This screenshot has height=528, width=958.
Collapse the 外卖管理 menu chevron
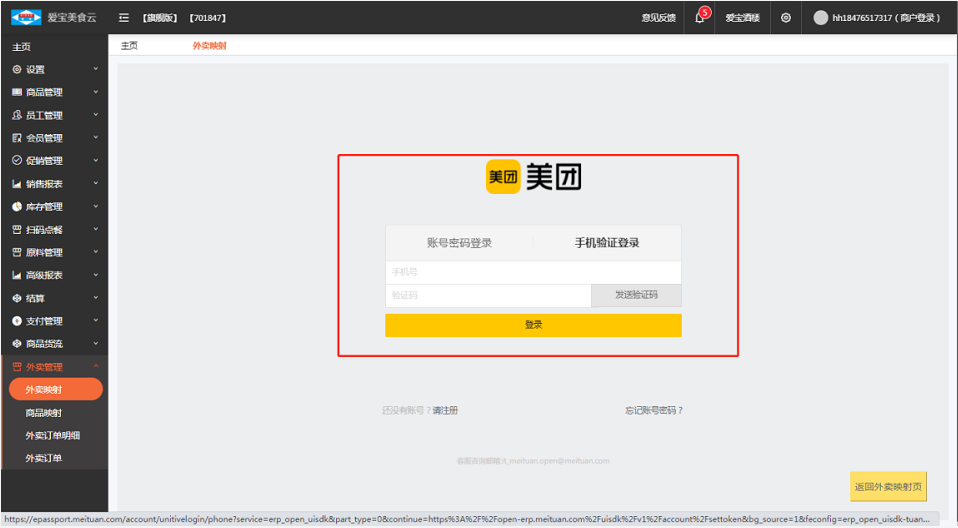tap(96, 367)
